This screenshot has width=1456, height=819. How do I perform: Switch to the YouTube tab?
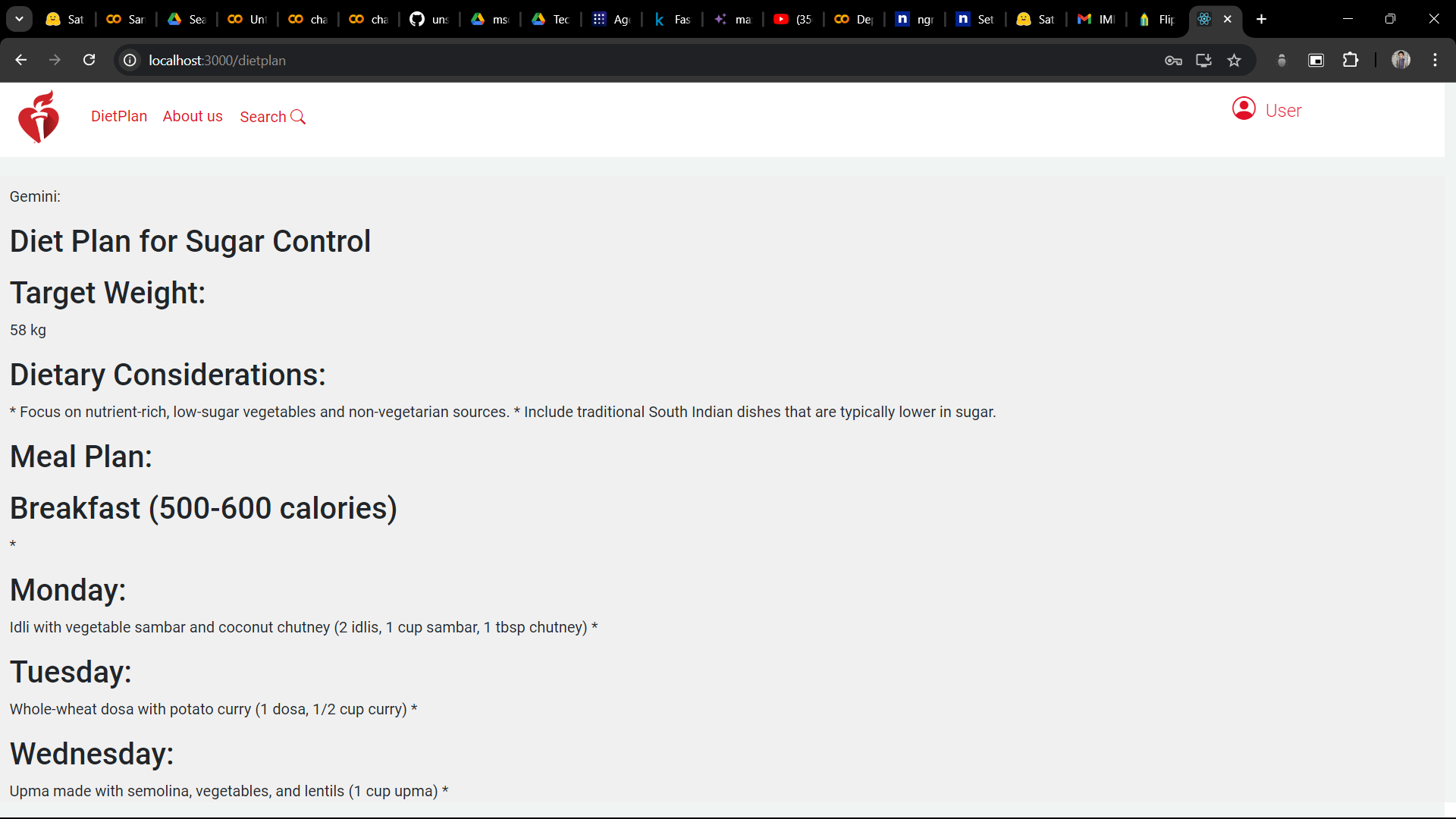(793, 19)
